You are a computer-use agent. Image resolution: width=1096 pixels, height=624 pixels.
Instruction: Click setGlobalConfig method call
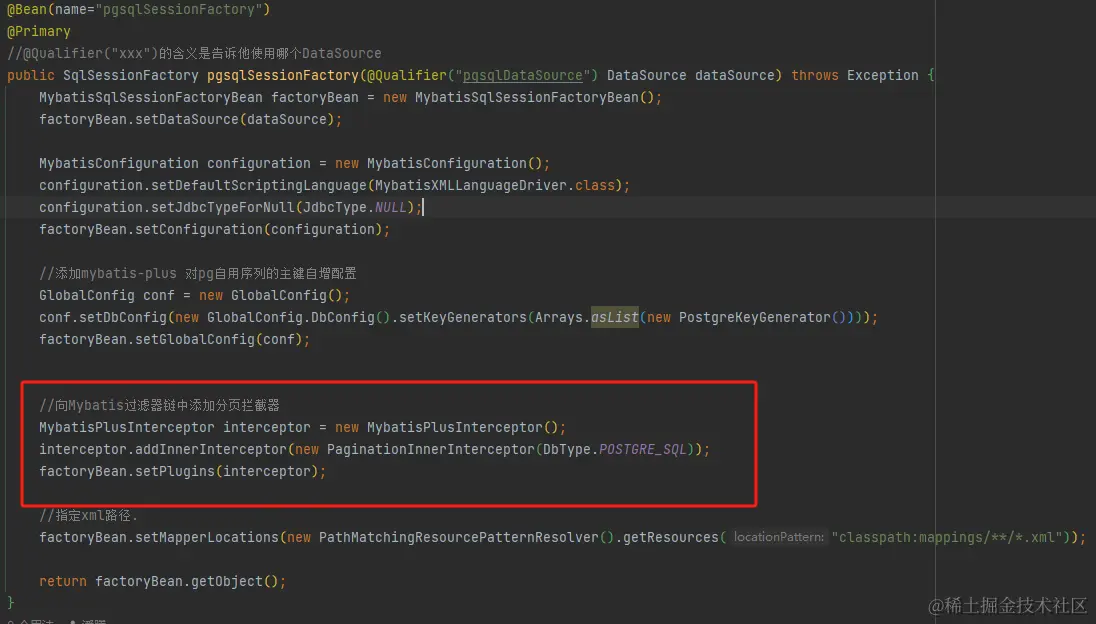194,340
